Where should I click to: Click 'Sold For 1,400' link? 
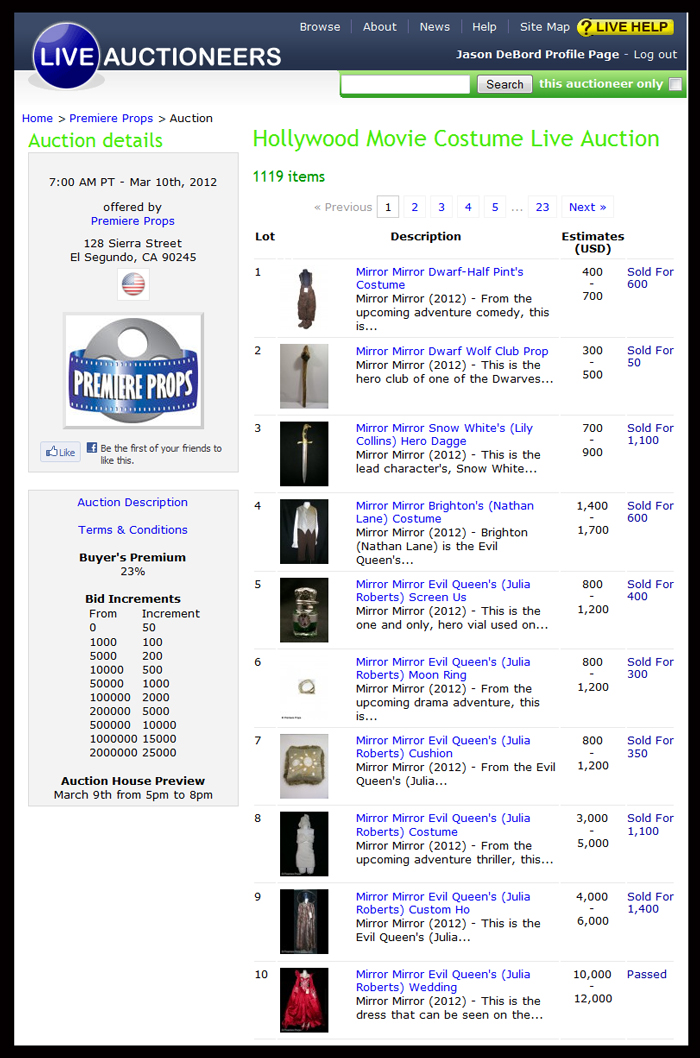click(x=650, y=903)
